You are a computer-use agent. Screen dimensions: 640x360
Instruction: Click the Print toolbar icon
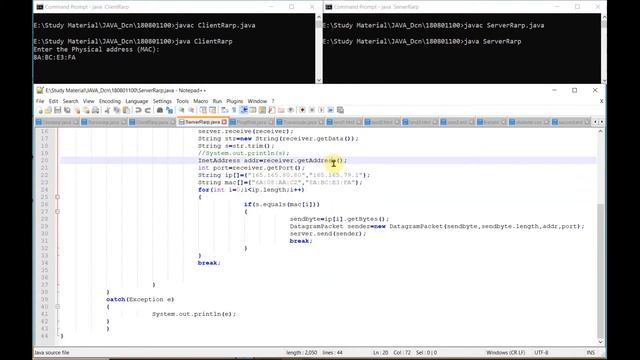point(96,110)
